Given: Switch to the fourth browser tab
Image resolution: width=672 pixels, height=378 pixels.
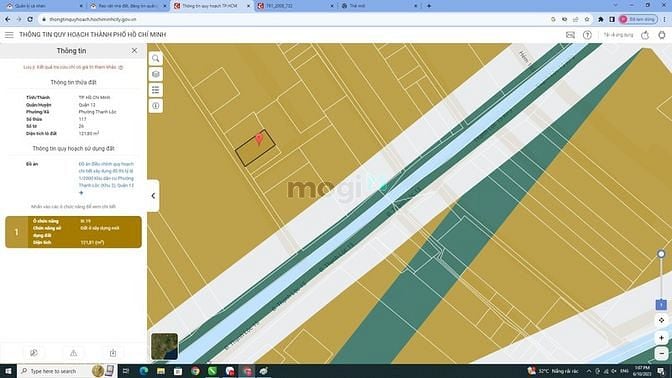Looking at the screenshot, I should point(295,6).
